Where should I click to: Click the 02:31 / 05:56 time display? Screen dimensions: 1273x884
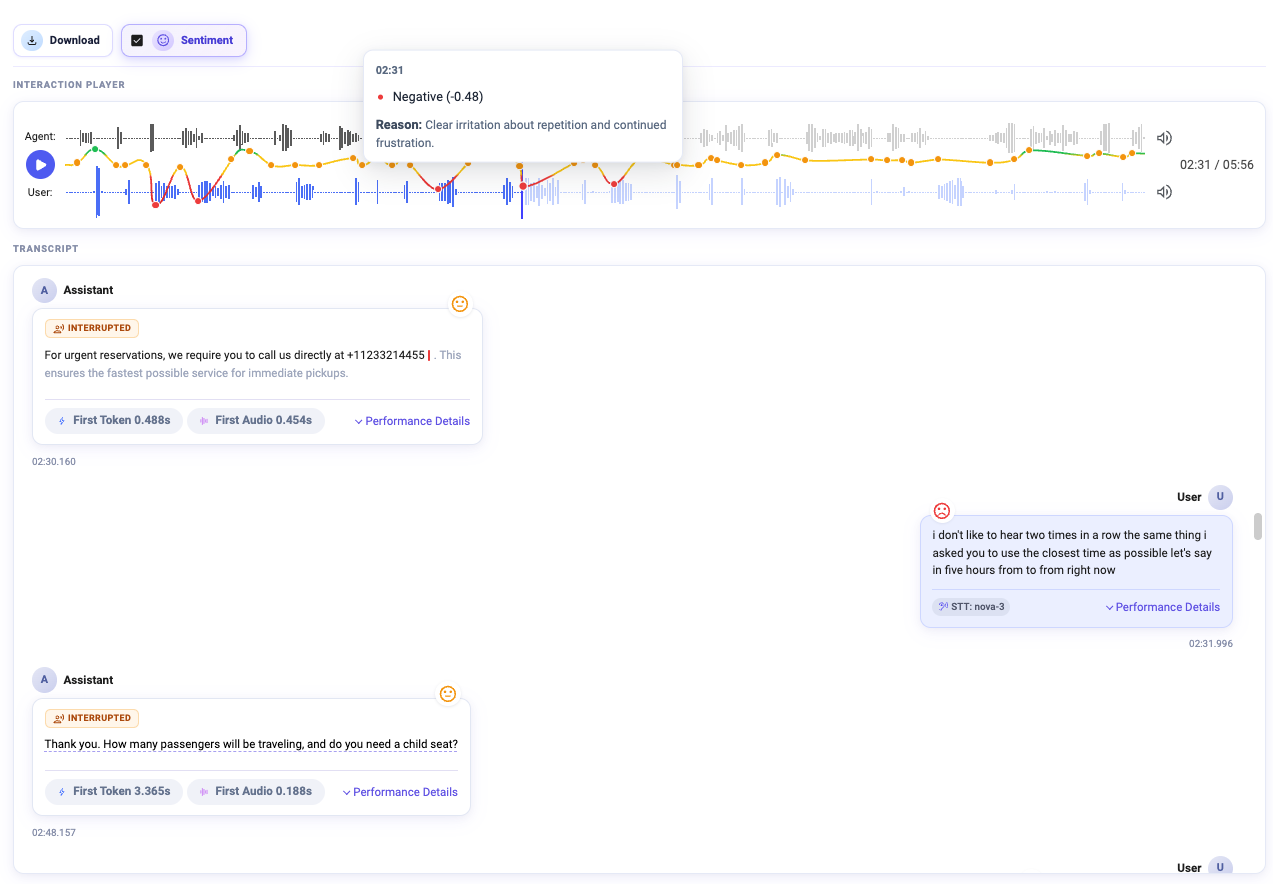(x=1217, y=165)
